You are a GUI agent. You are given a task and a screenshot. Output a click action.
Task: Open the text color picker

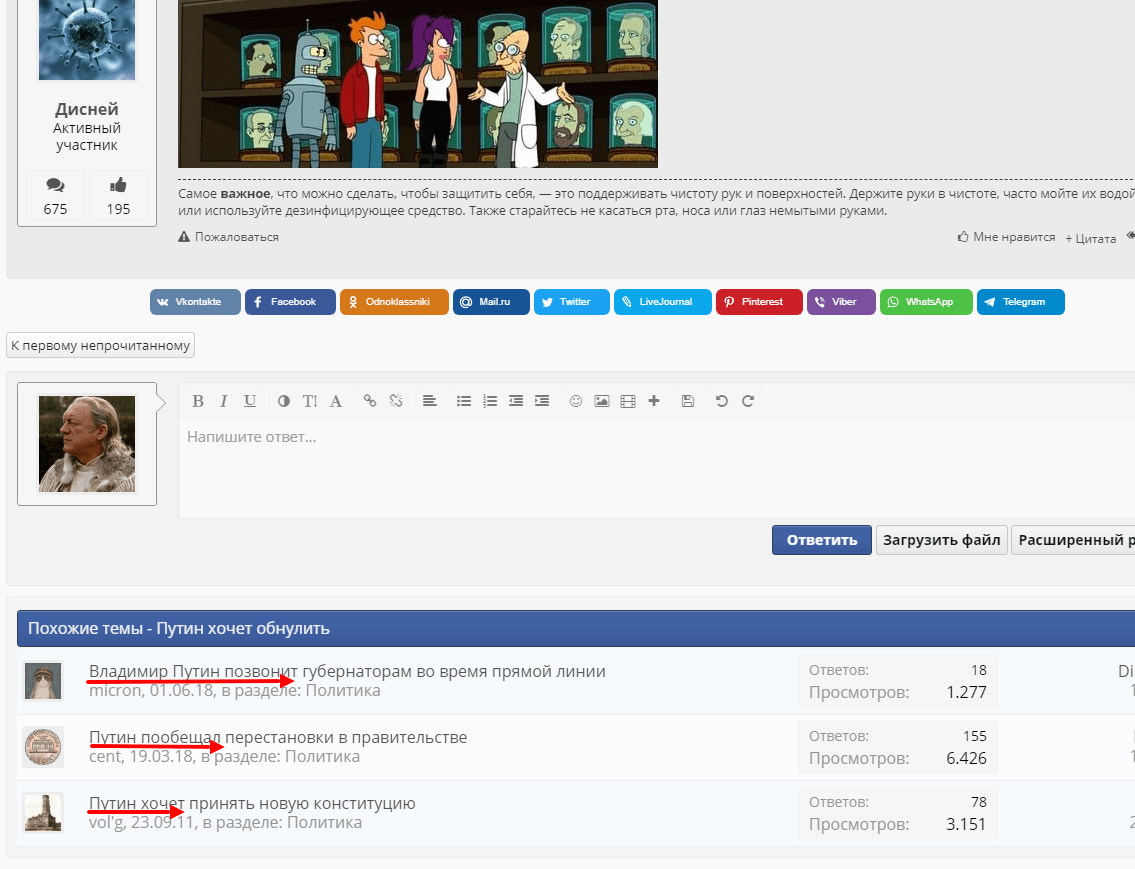284,401
